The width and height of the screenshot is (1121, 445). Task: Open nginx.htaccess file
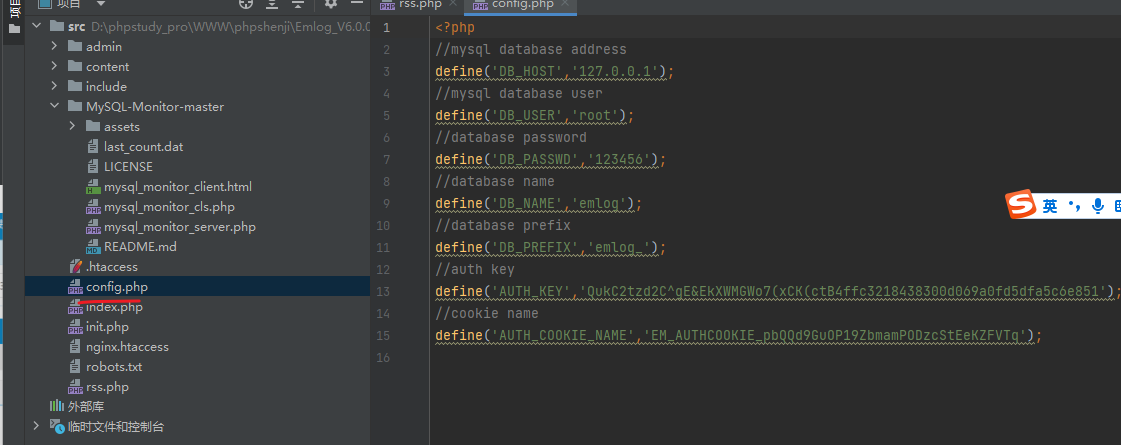(127, 347)
